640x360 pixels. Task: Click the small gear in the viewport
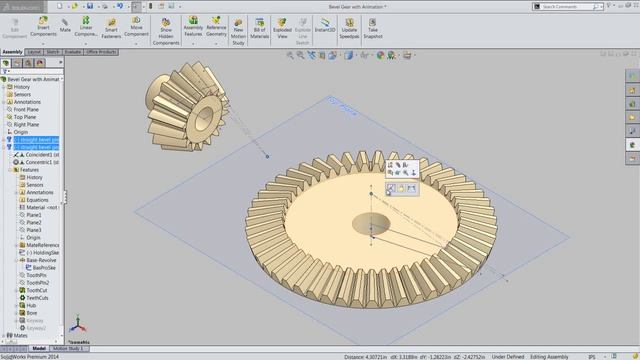coord(187,107)
